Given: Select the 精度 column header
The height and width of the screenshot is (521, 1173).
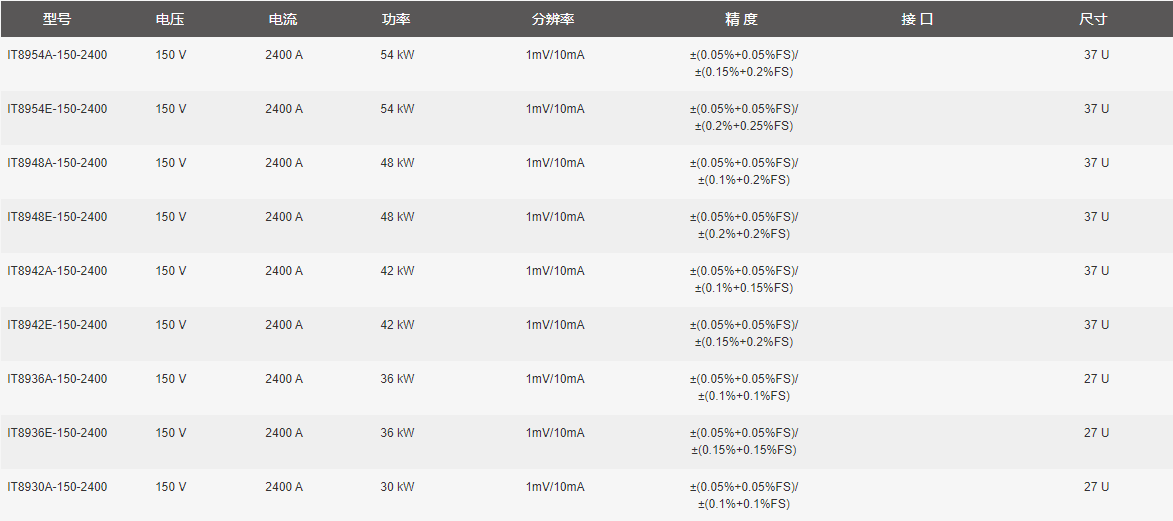Looking at the screenshot, I should coord(742,19).
